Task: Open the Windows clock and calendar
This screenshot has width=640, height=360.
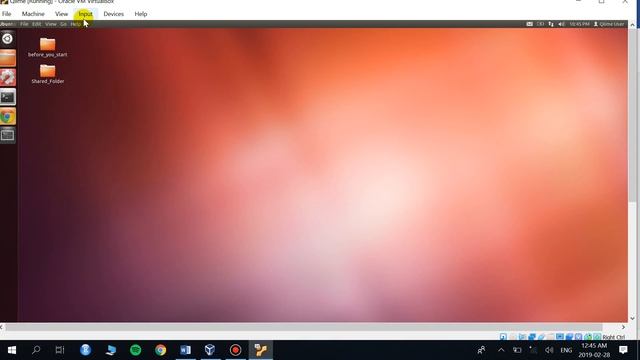Action: 594,350
